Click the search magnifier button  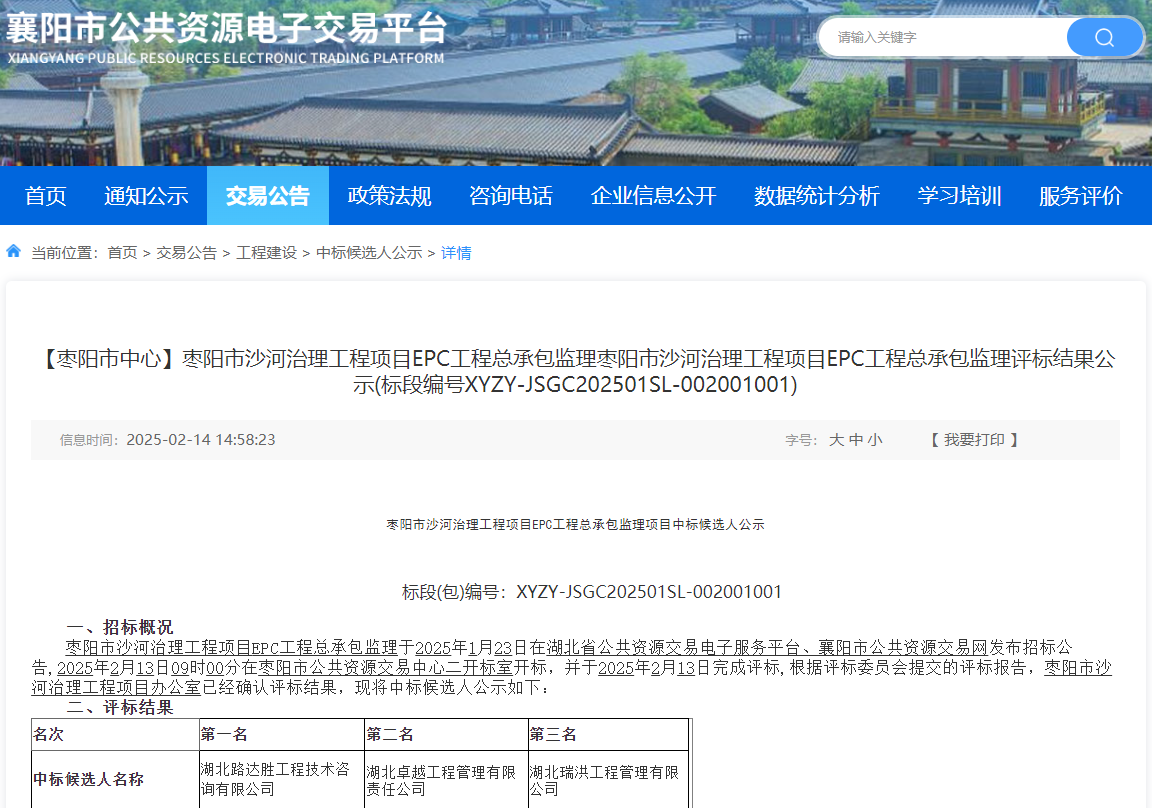pyautogui.click(x=1104, y=38)
